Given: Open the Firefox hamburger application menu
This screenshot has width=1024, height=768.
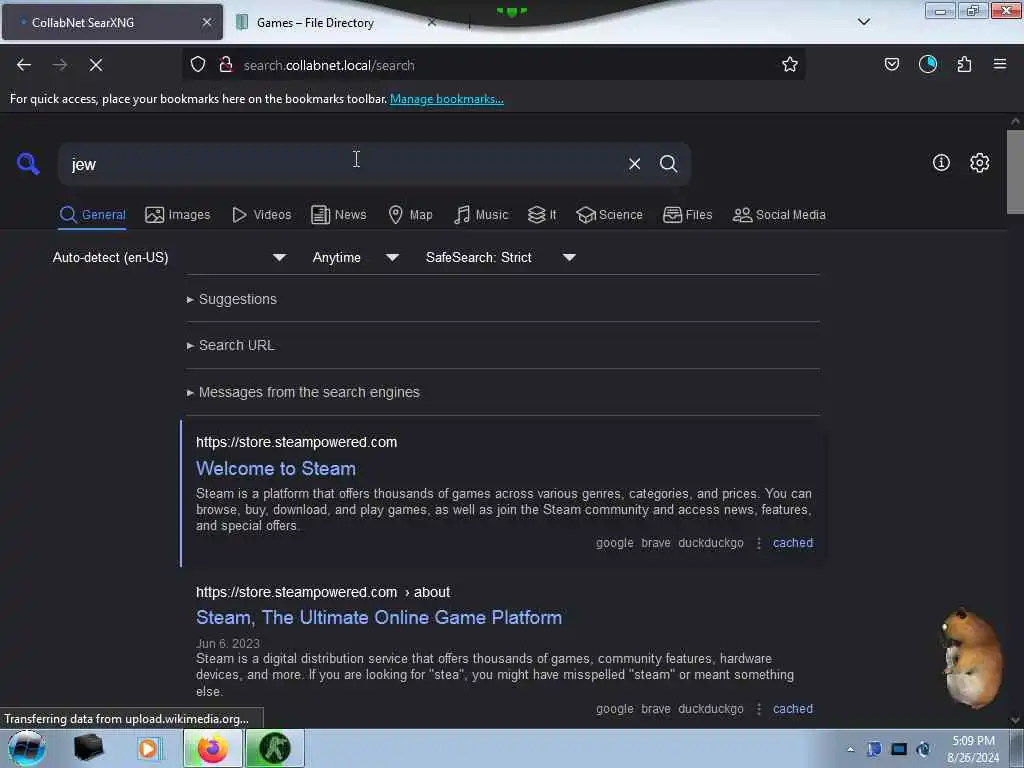Looking at the screenshot, I should click(x=999, y=64).
